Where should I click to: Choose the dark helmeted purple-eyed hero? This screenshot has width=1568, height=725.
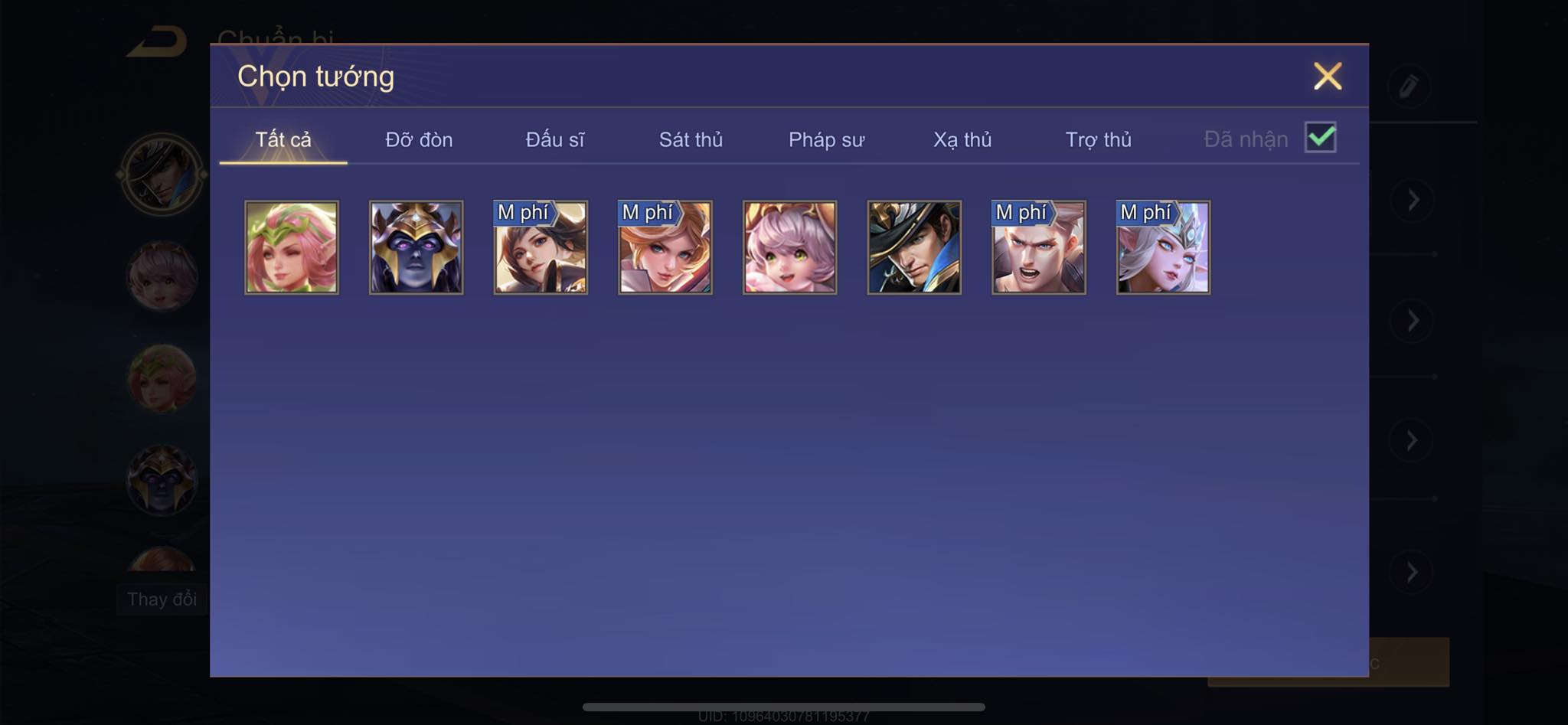[416, 247]
